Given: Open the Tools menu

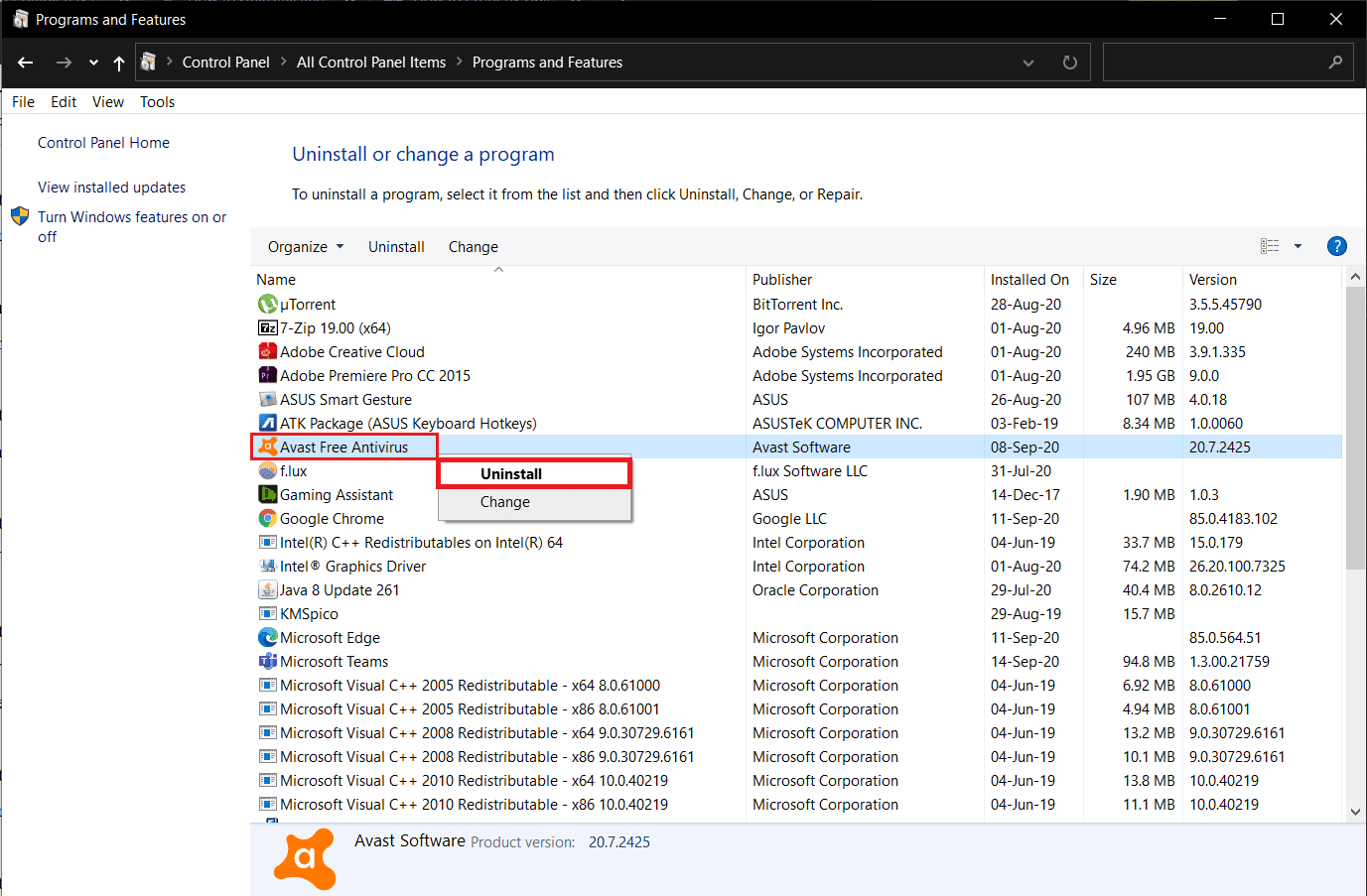Looking at the screenshot, I should coord(157,101).
